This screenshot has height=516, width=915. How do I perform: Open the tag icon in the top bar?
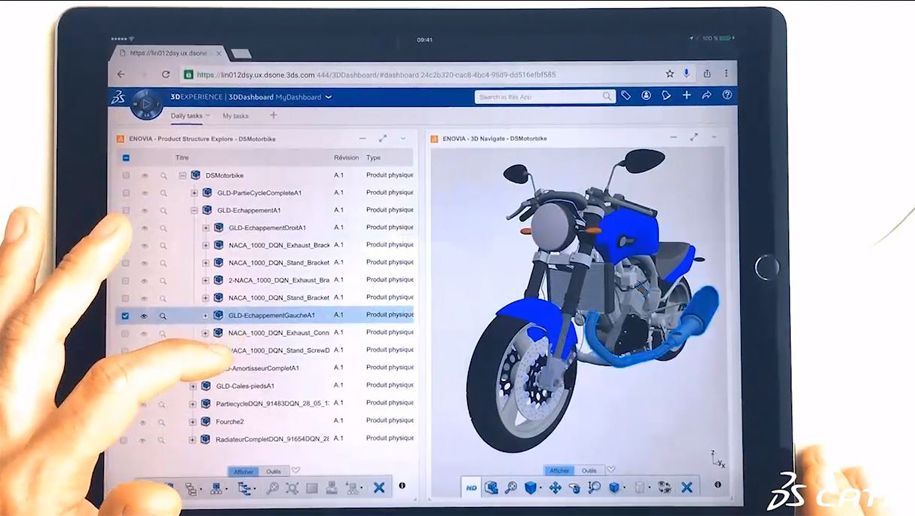[x=626, y=95]
